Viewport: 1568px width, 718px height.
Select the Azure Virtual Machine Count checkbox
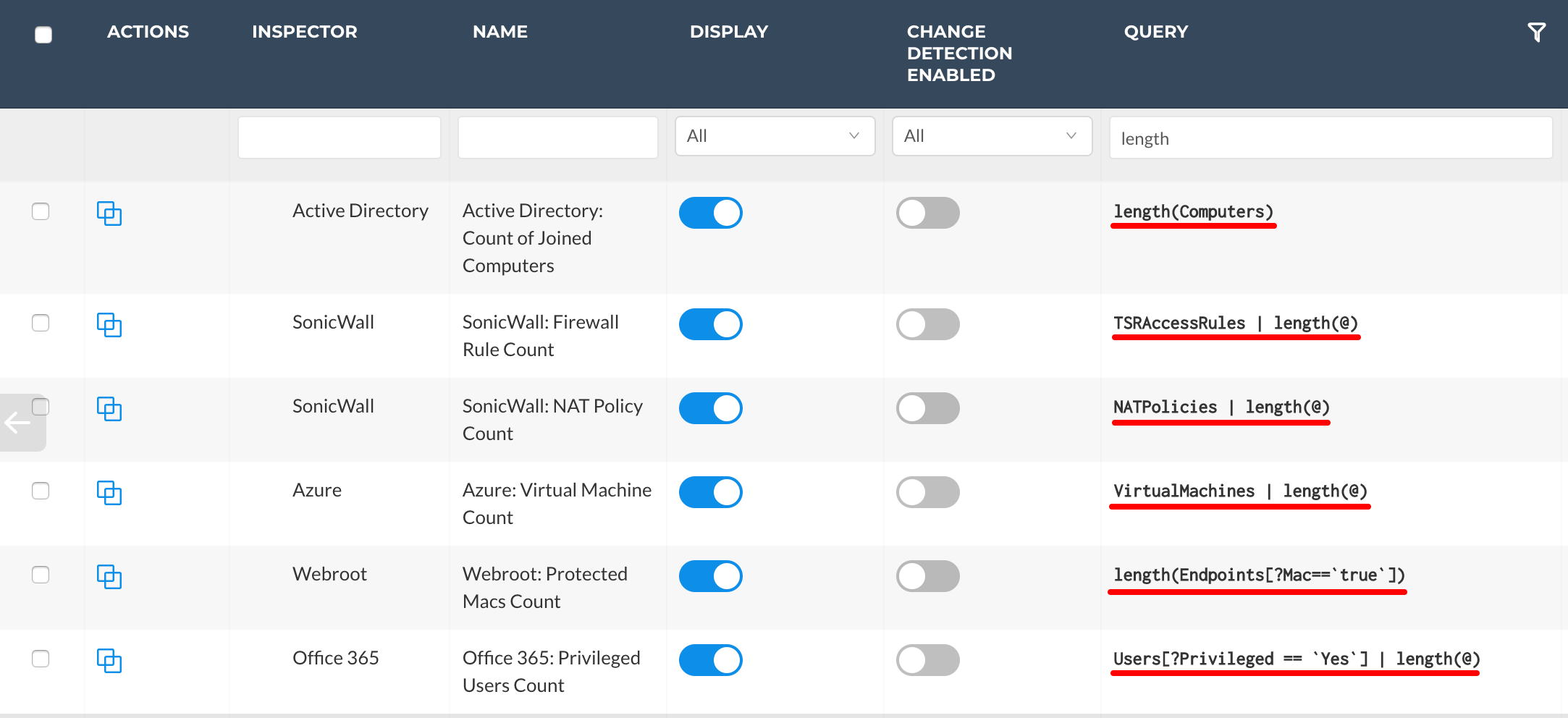point(41,491)
